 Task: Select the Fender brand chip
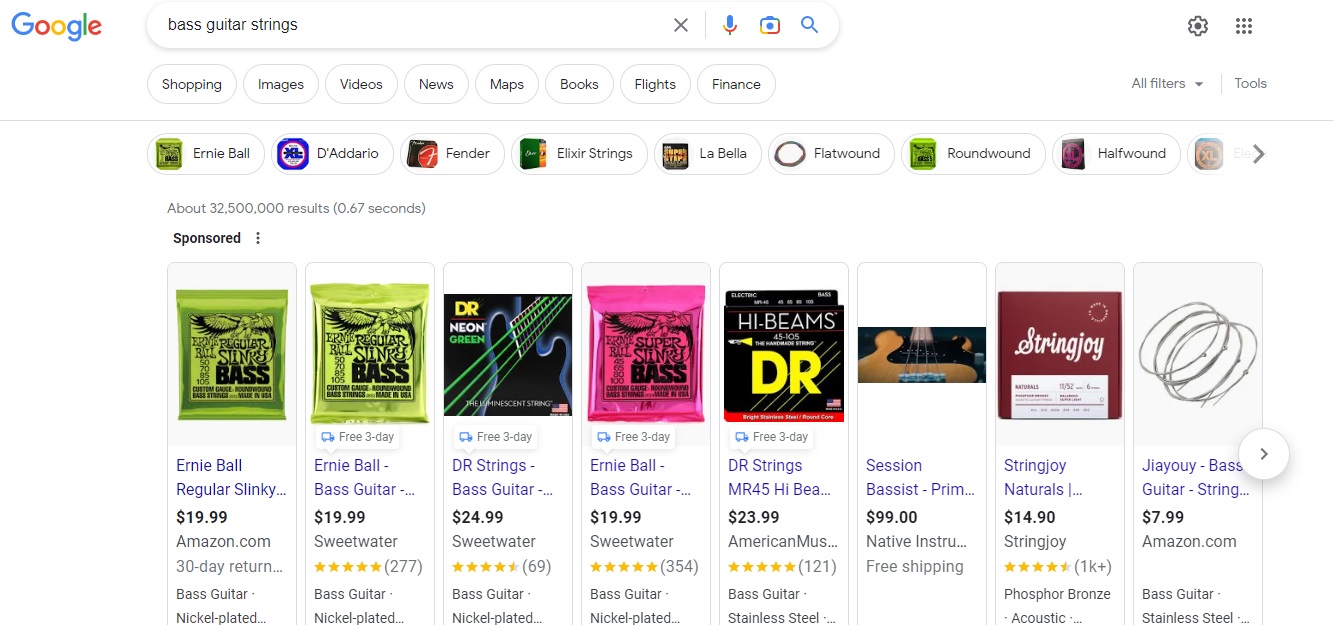coord(453,154)
